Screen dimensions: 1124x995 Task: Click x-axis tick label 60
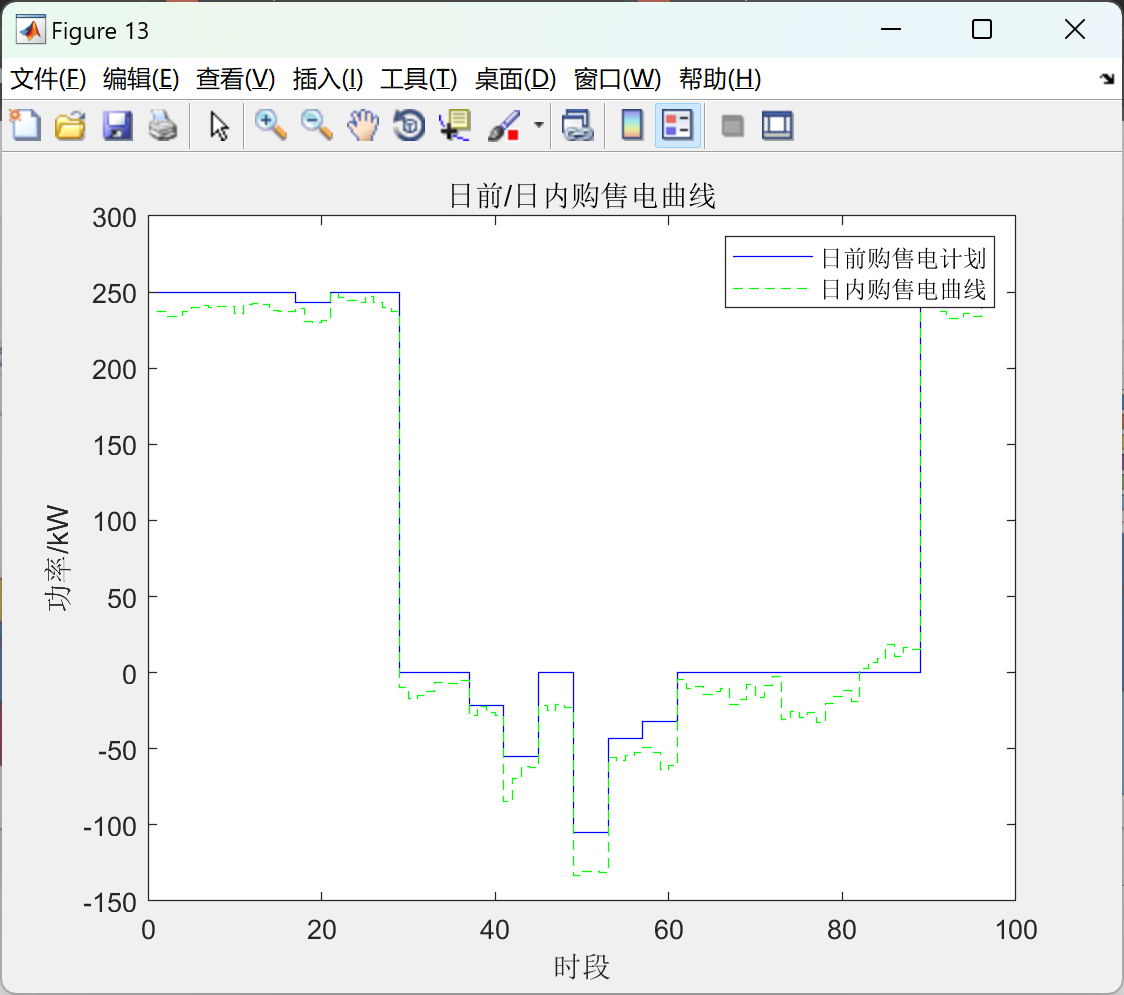(668, 930)
